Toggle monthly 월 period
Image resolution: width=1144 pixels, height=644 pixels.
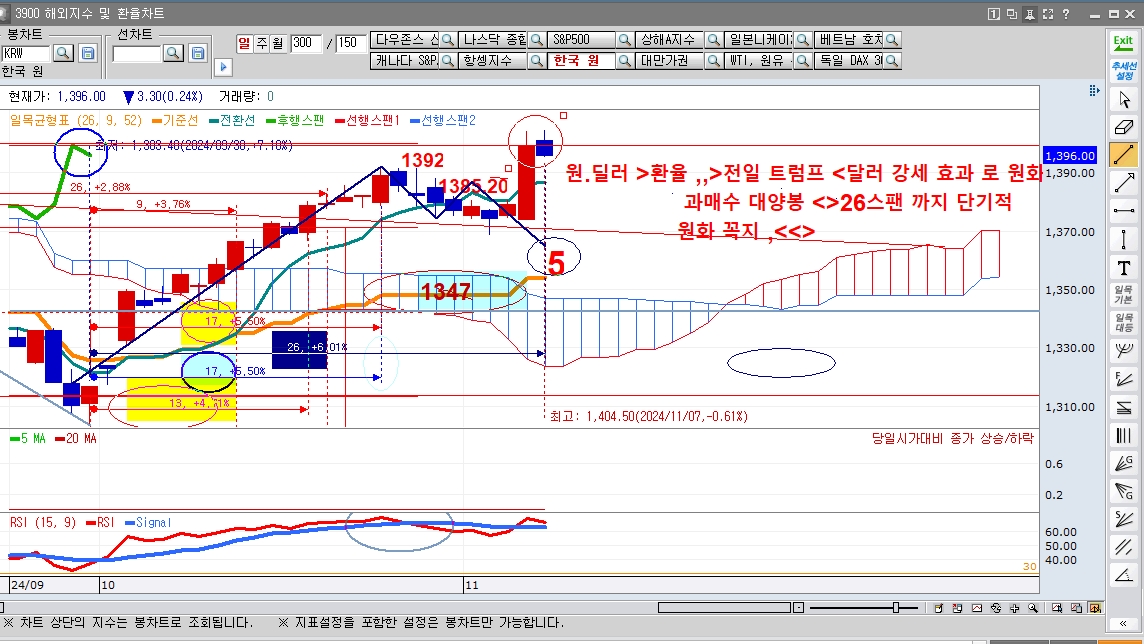tap(278, 43)
